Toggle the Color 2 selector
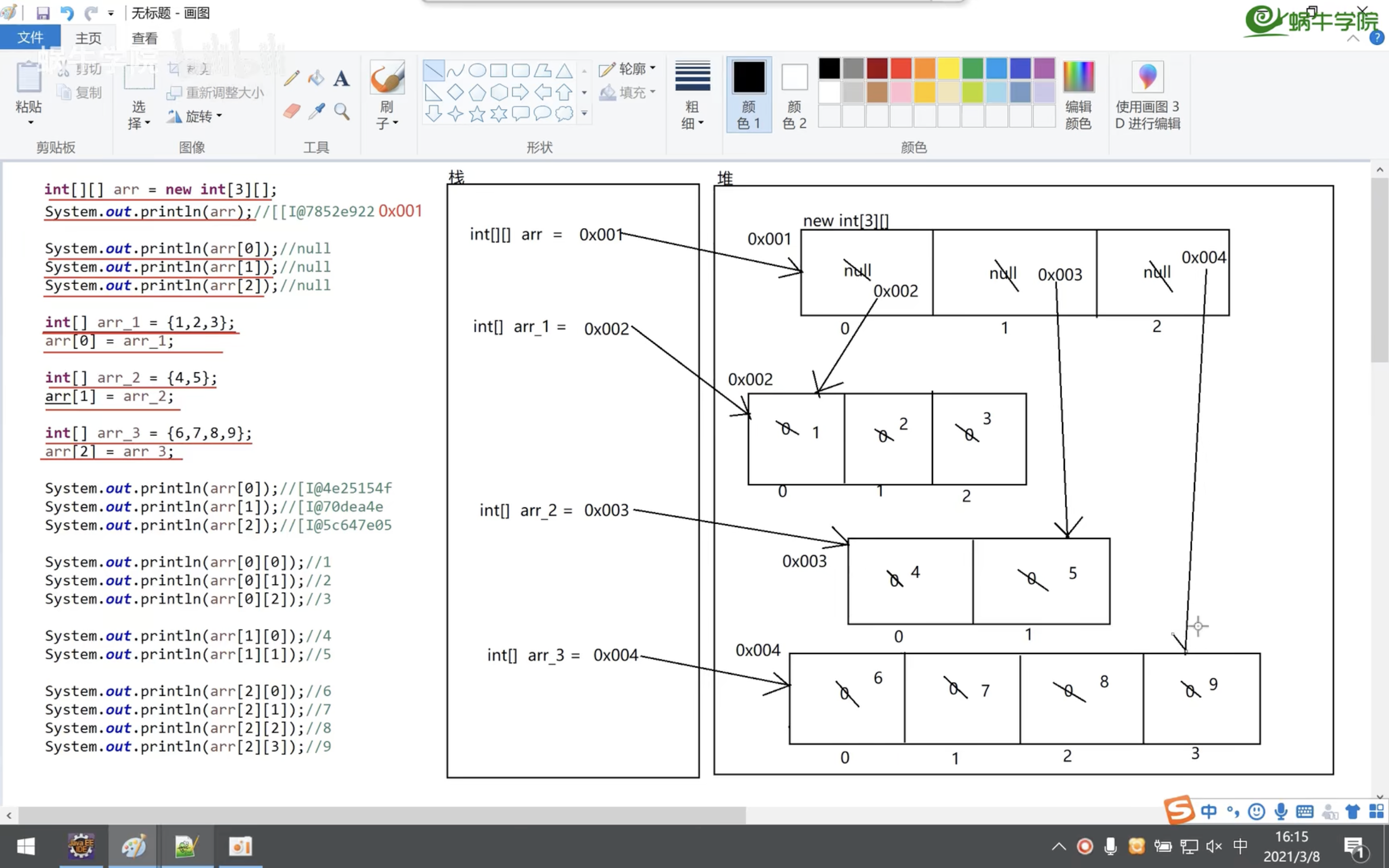 click(x=794, y=95)
